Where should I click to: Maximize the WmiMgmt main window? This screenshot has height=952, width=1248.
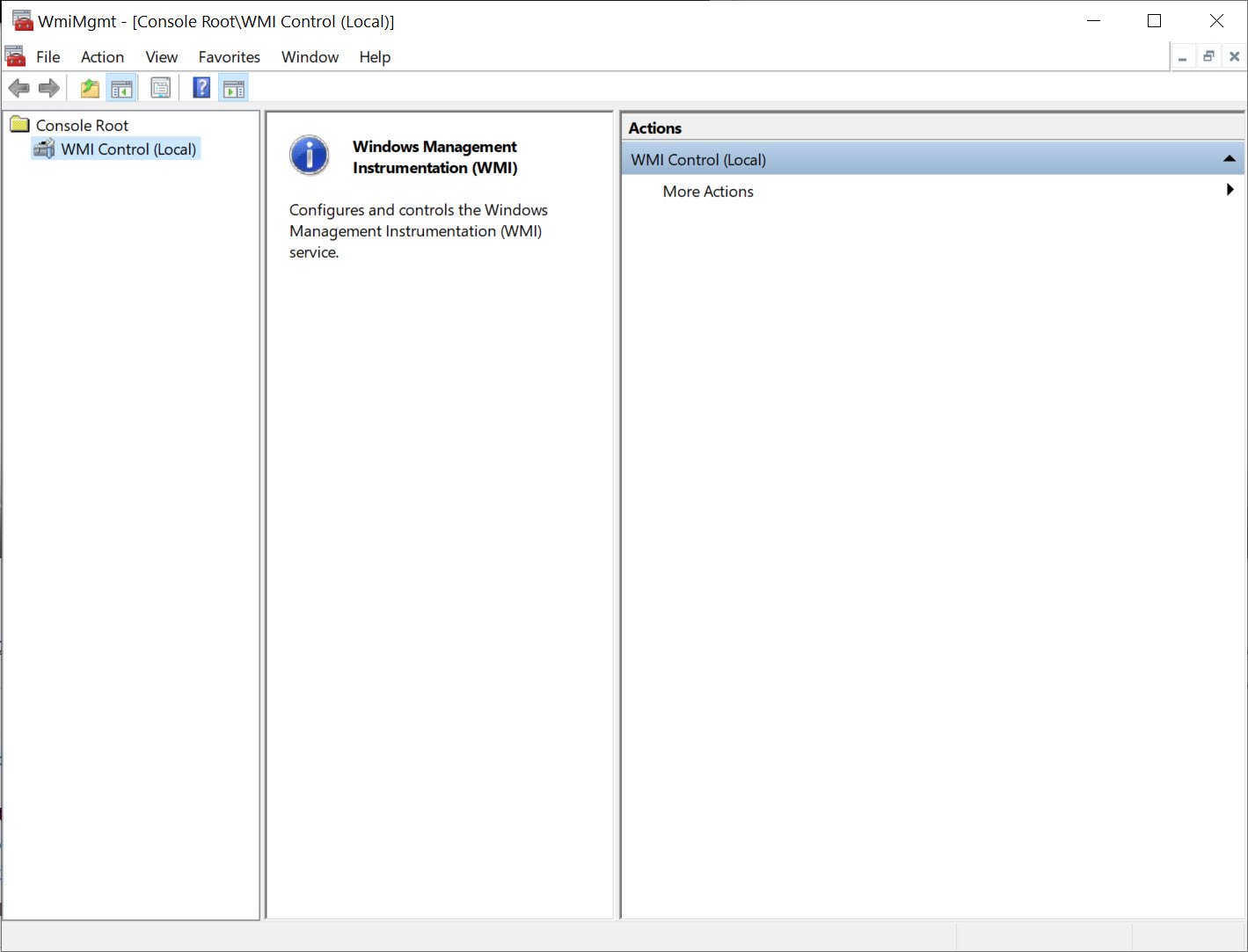point(1155,20)
